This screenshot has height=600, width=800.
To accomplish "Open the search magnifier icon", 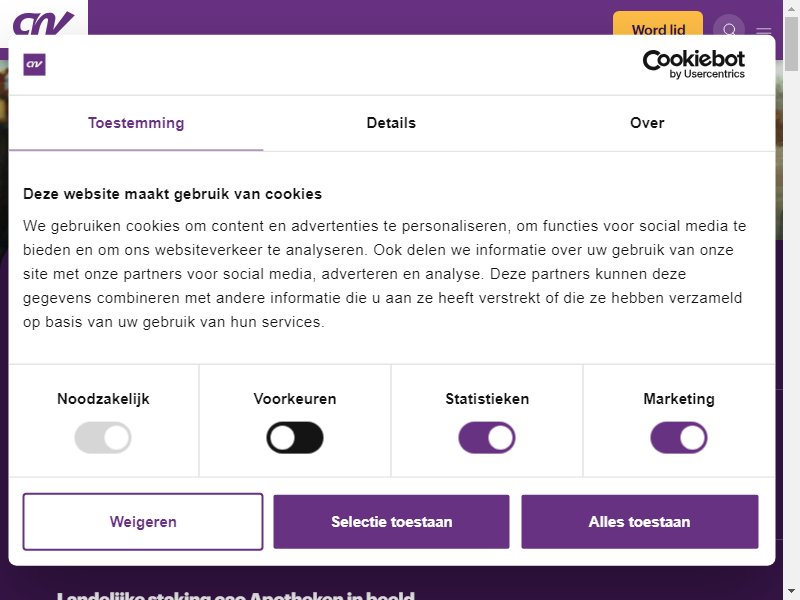I will [x=729, y=29].
